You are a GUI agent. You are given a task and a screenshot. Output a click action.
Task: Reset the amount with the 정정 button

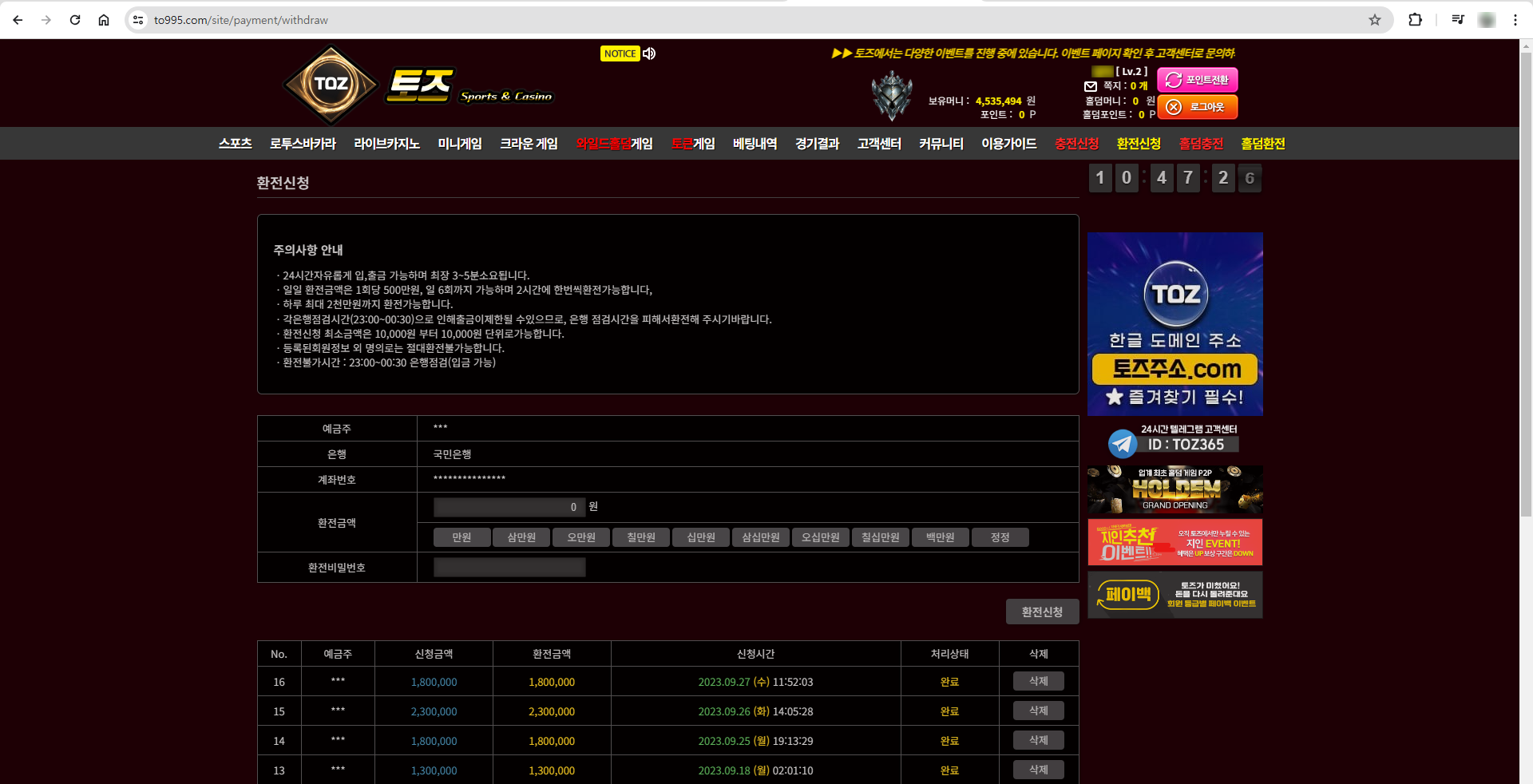pyautogui.click(x=1000, y=537)
